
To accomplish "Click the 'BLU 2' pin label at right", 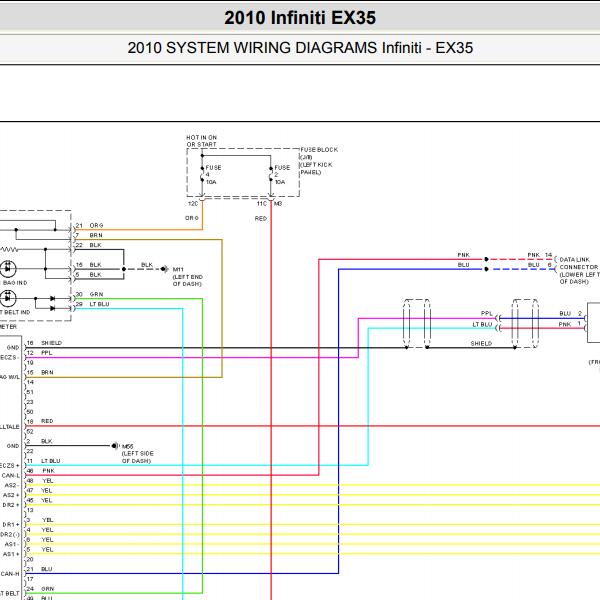I will pos(571,313).
